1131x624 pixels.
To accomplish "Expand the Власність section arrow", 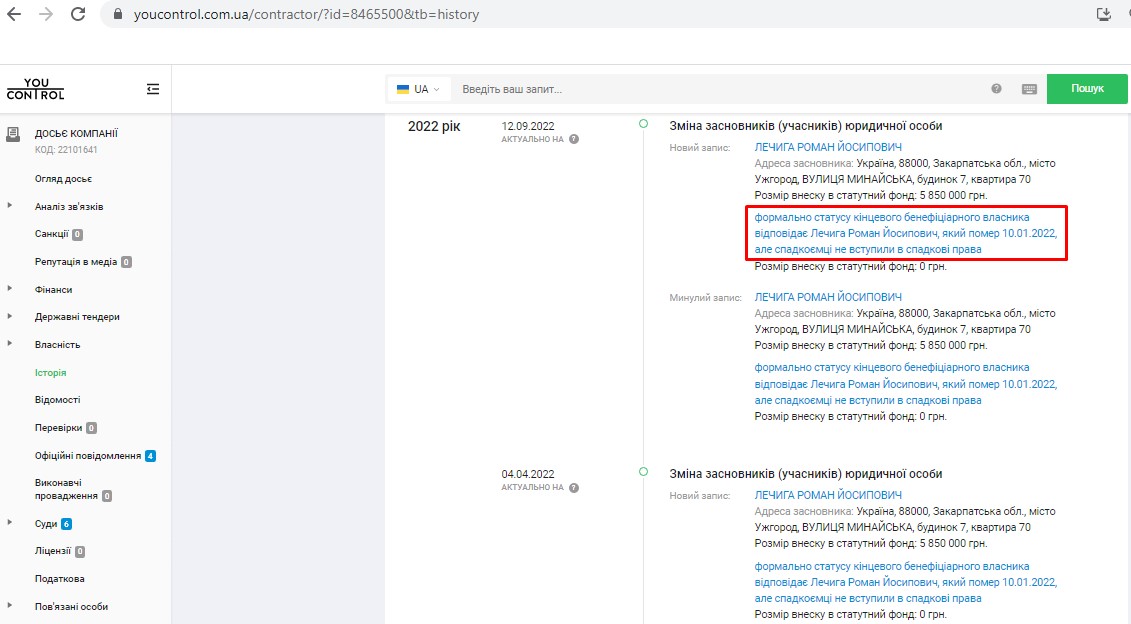I will (x=9, y=343).
